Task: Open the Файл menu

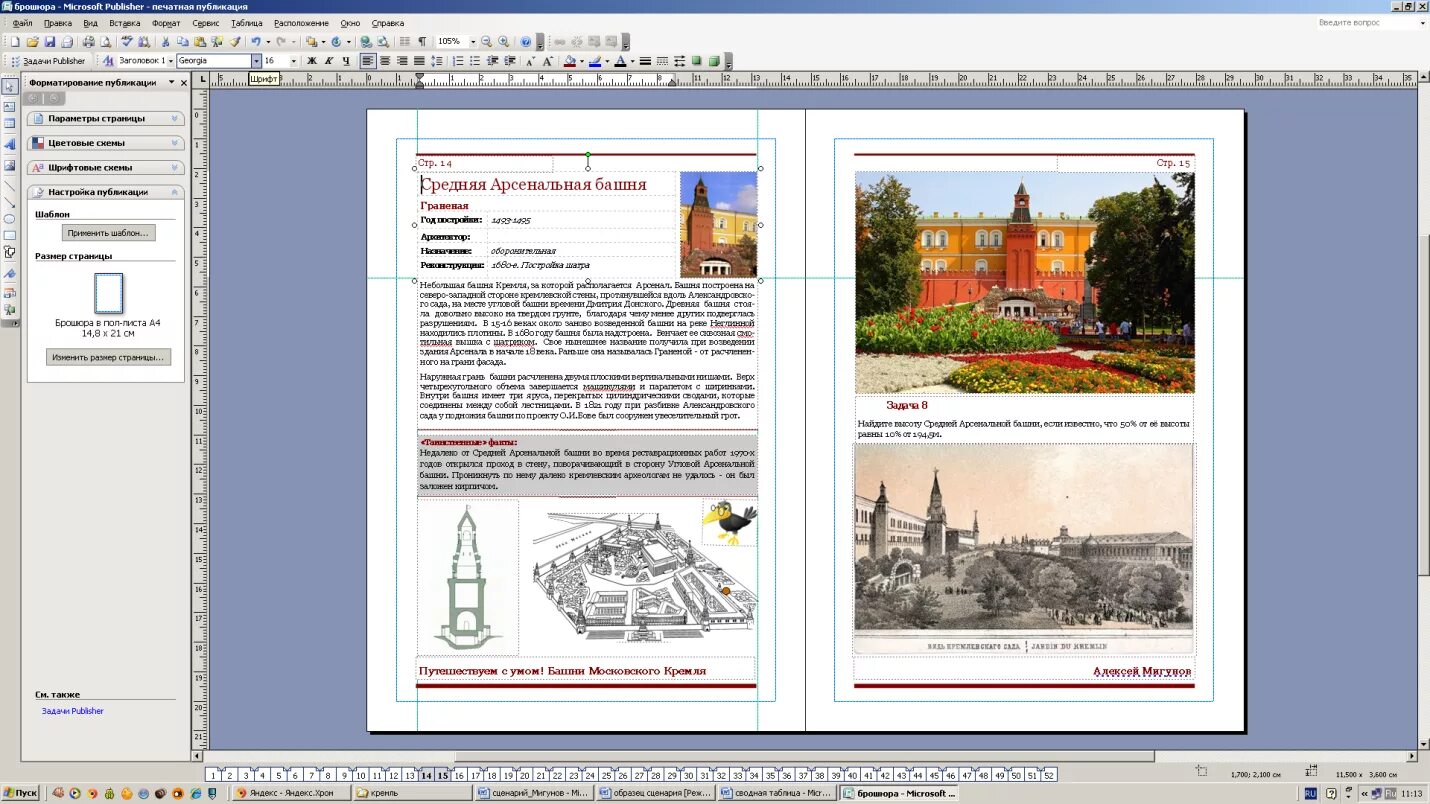Action: (22, 23)
